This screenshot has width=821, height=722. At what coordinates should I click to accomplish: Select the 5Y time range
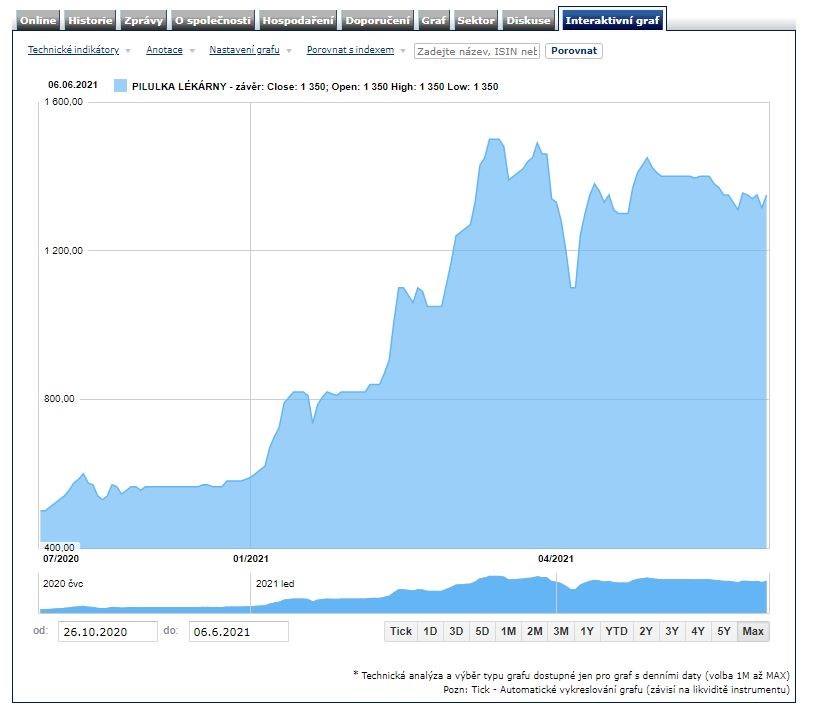coord(723,631)
